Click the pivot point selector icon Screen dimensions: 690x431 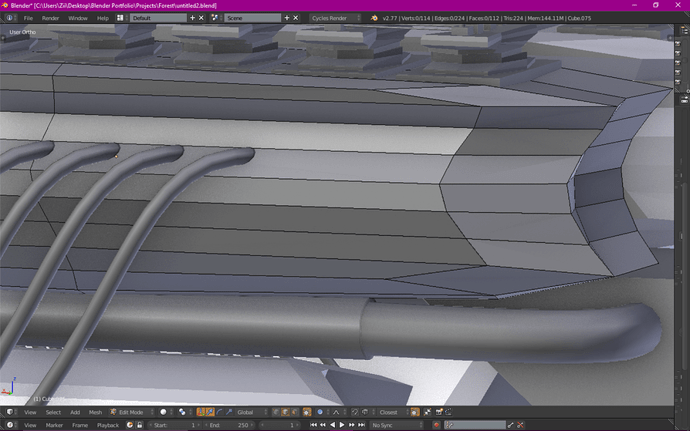click(184, 412)
